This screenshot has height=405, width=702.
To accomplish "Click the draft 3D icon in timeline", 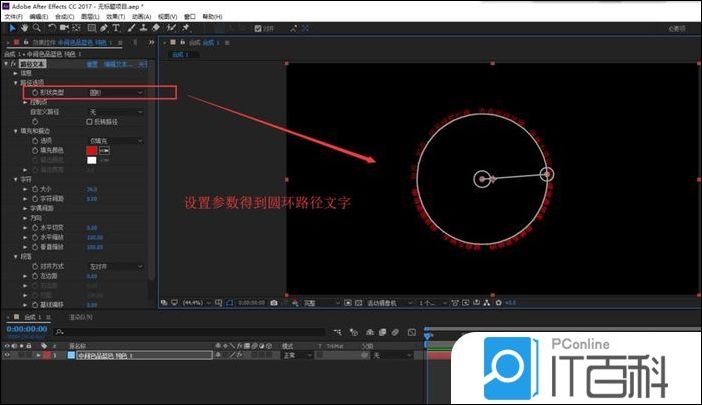I will pos(354,332).
